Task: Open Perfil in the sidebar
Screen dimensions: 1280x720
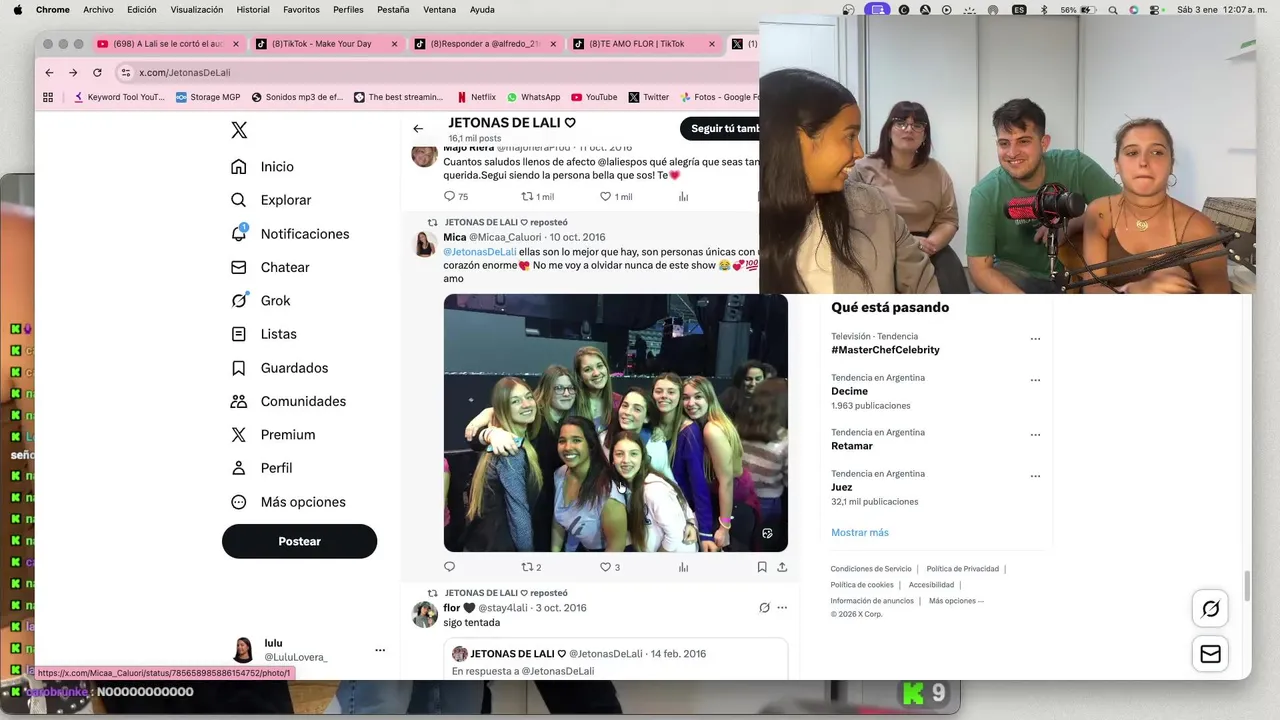Action: pyautogui.click(x=261, y=468)
